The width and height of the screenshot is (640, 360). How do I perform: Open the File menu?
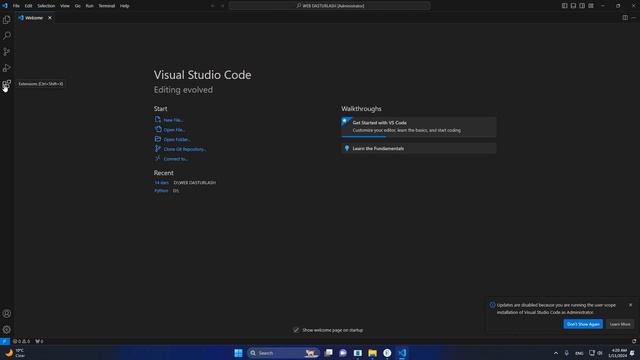click(16, 6)
